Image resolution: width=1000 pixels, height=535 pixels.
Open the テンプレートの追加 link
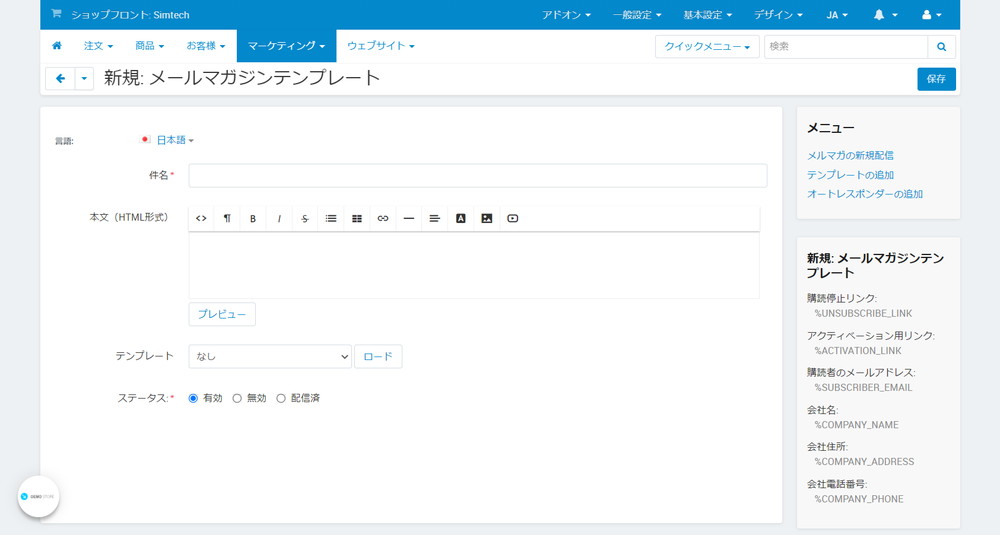click(850, 175)
